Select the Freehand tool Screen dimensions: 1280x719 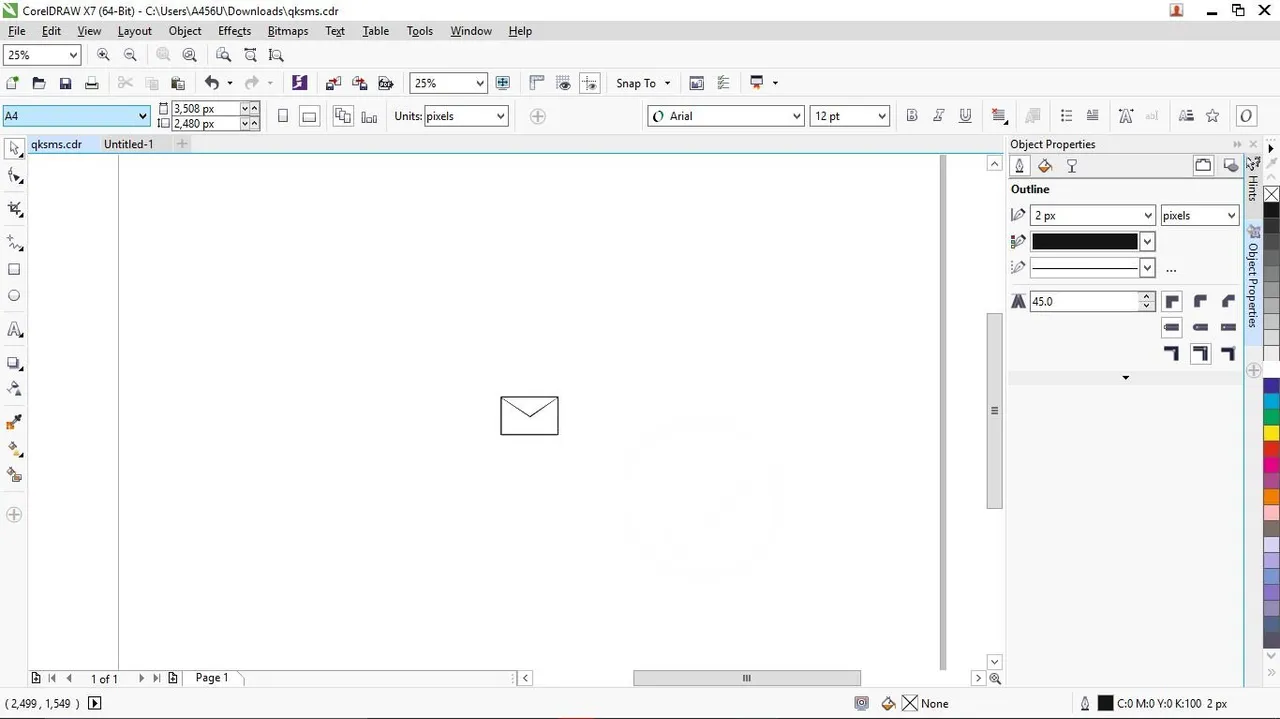(14, 243)
